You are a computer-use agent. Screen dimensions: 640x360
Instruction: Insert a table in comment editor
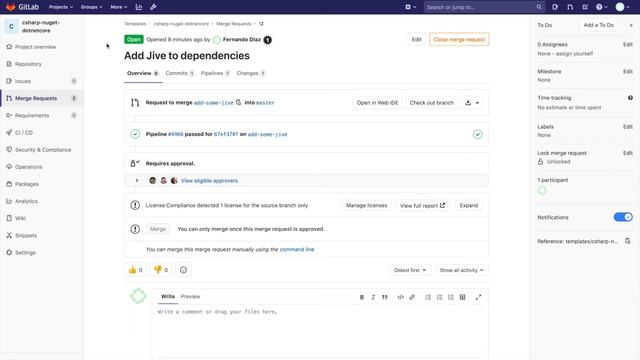pyautogui.click(x=462, y=297)
